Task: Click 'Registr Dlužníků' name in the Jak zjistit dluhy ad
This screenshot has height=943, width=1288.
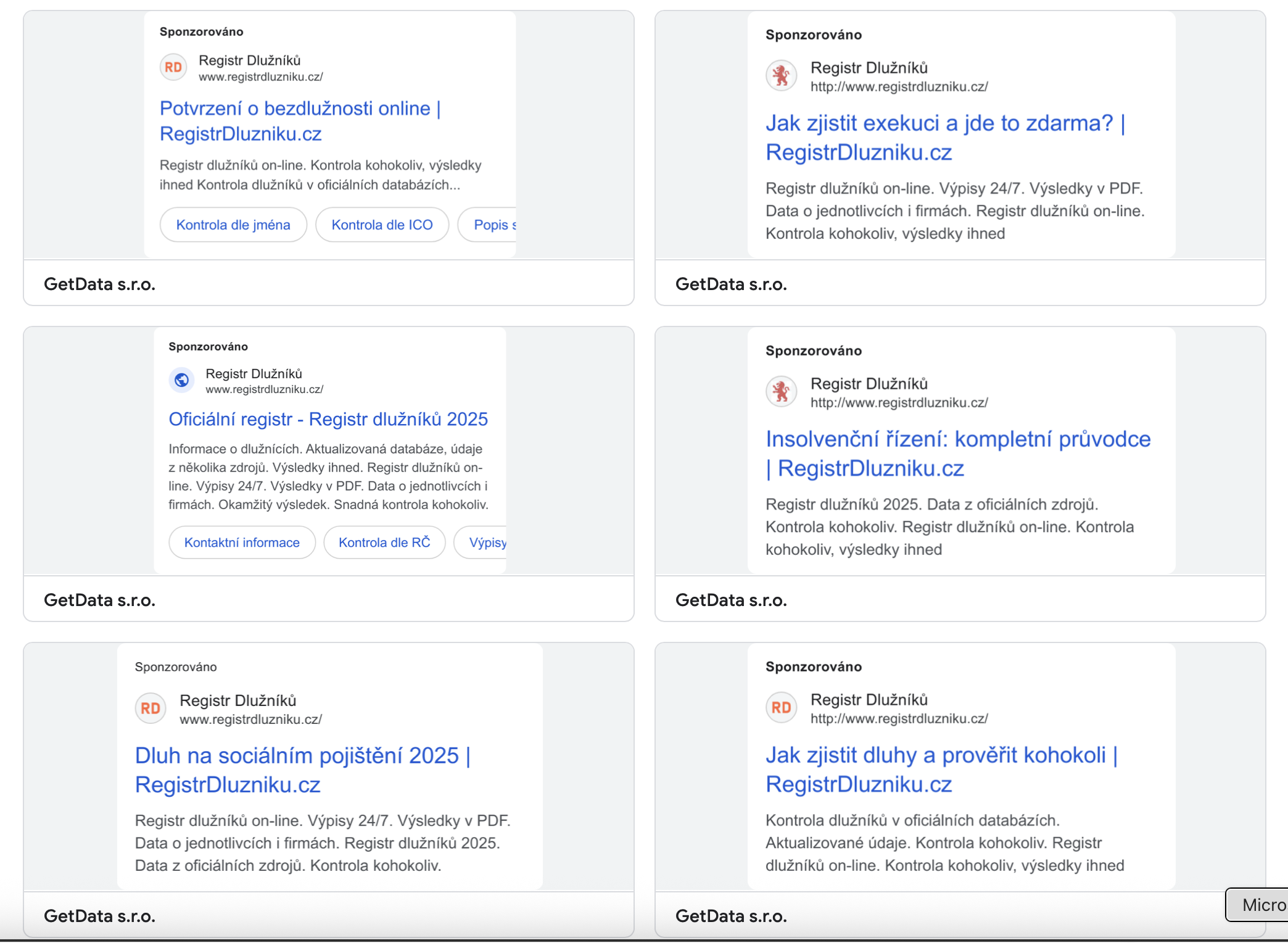Action: coord(869,700)
